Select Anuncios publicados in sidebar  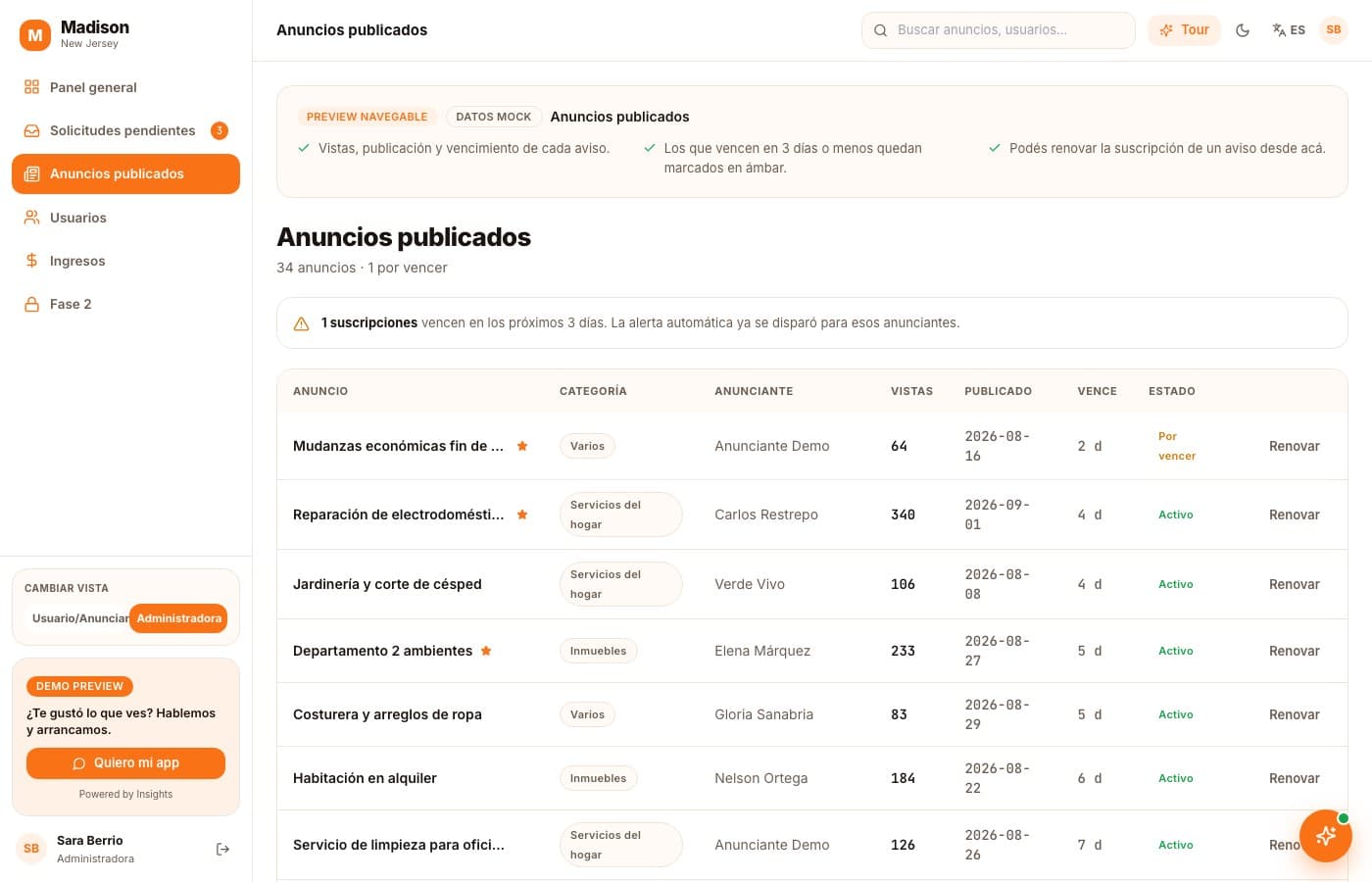[125, 173]
